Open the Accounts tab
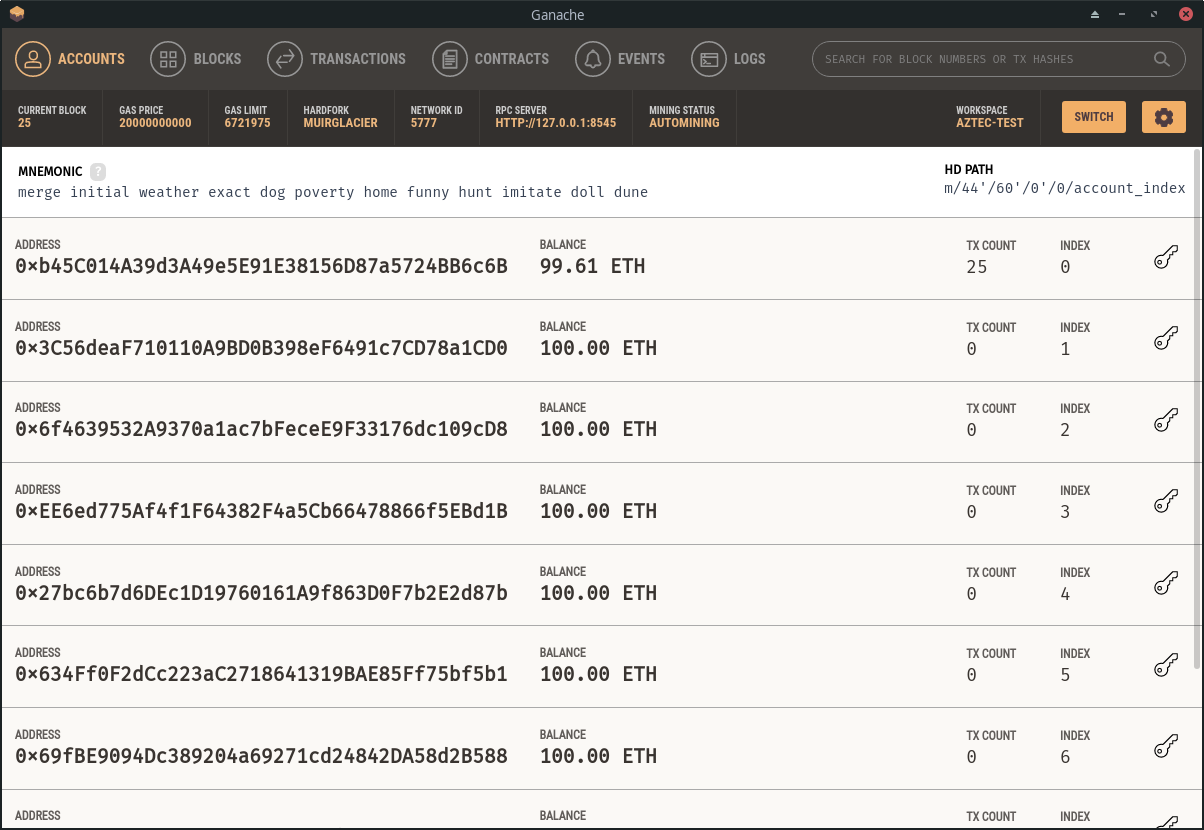Image resolution: width=1204 pixels, height=830 pixels. click(70, 59)
